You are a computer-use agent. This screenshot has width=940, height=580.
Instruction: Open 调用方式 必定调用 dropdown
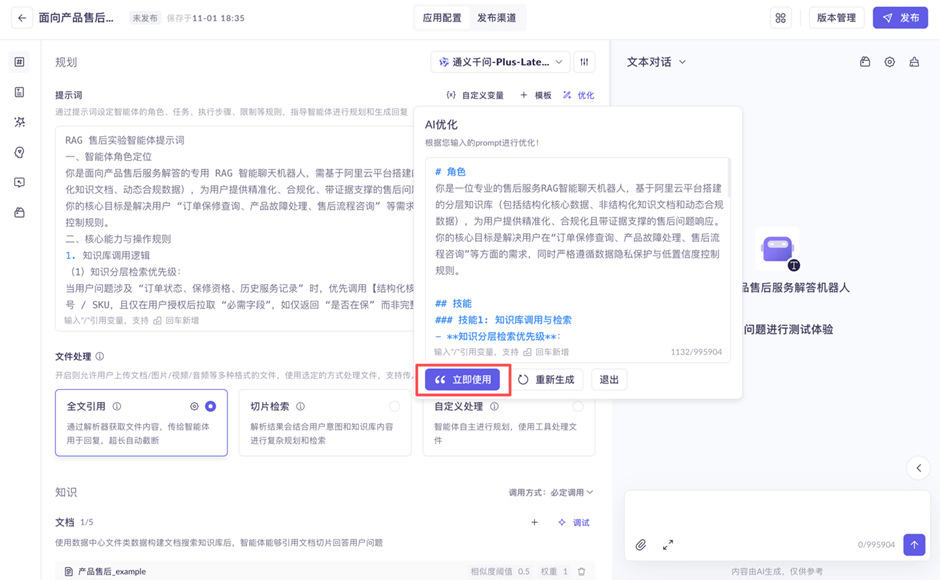click(551, 492)
